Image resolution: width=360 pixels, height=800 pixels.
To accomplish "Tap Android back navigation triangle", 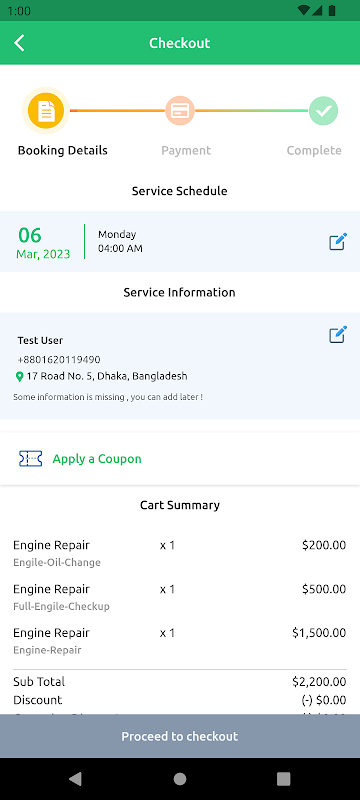I will click(75, 779).
